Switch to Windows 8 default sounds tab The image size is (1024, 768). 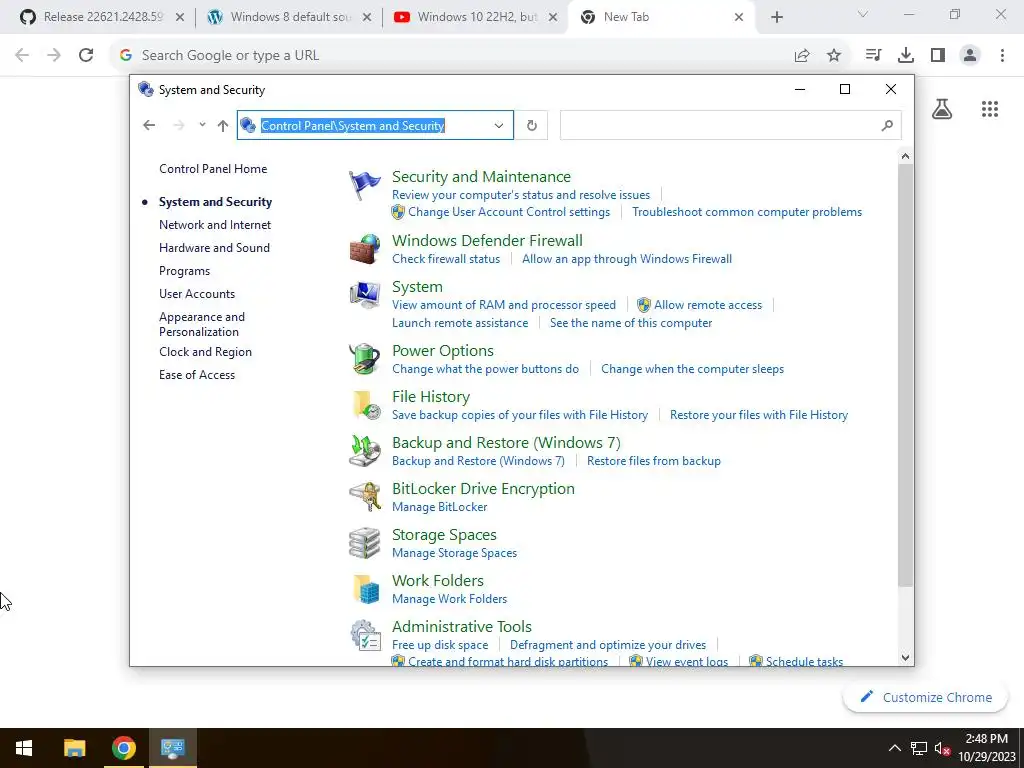289,17
